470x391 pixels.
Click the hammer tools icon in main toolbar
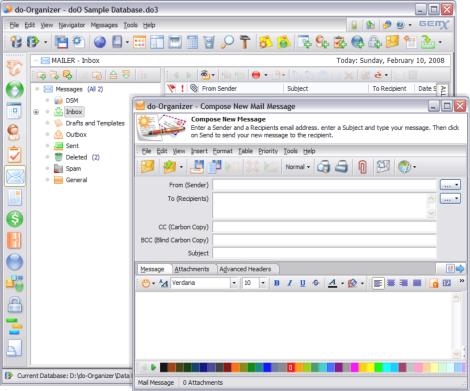(x=245, y=42)
